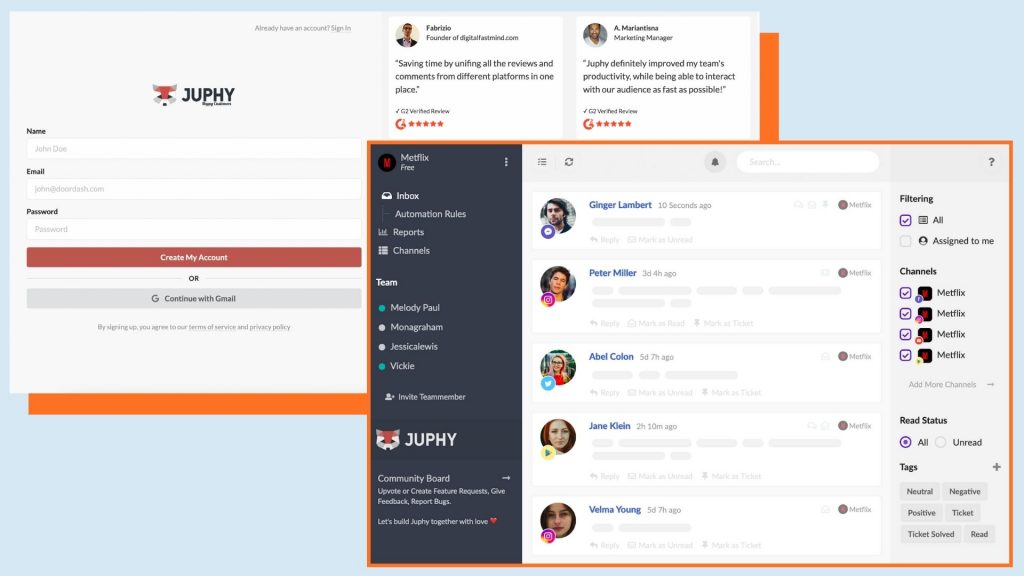The width and height of the screenshot is (1024, 576).
Task: Uncheck the Facebook Metflix channel checkbox
Action: tap(905, 293)
